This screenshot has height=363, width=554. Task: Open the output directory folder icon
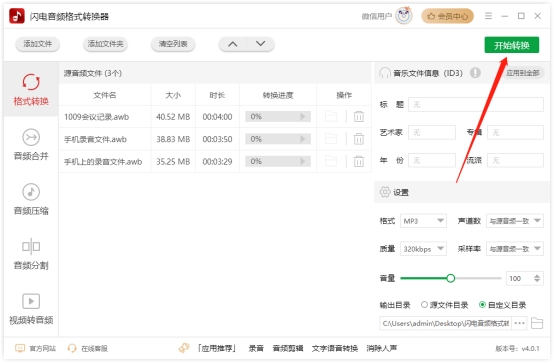(537, 323)
